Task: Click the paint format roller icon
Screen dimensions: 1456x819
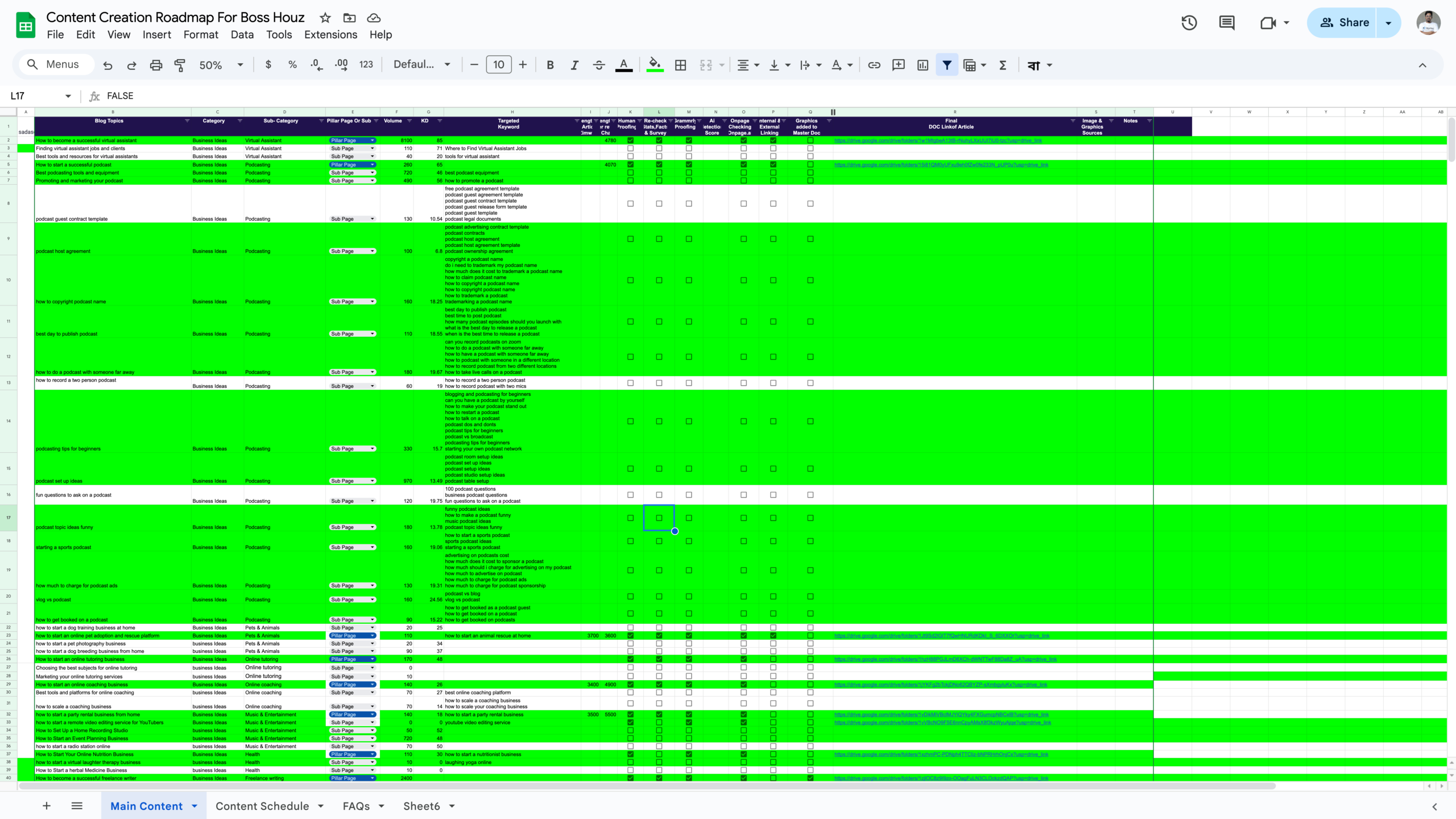Action: coord(180,65)
